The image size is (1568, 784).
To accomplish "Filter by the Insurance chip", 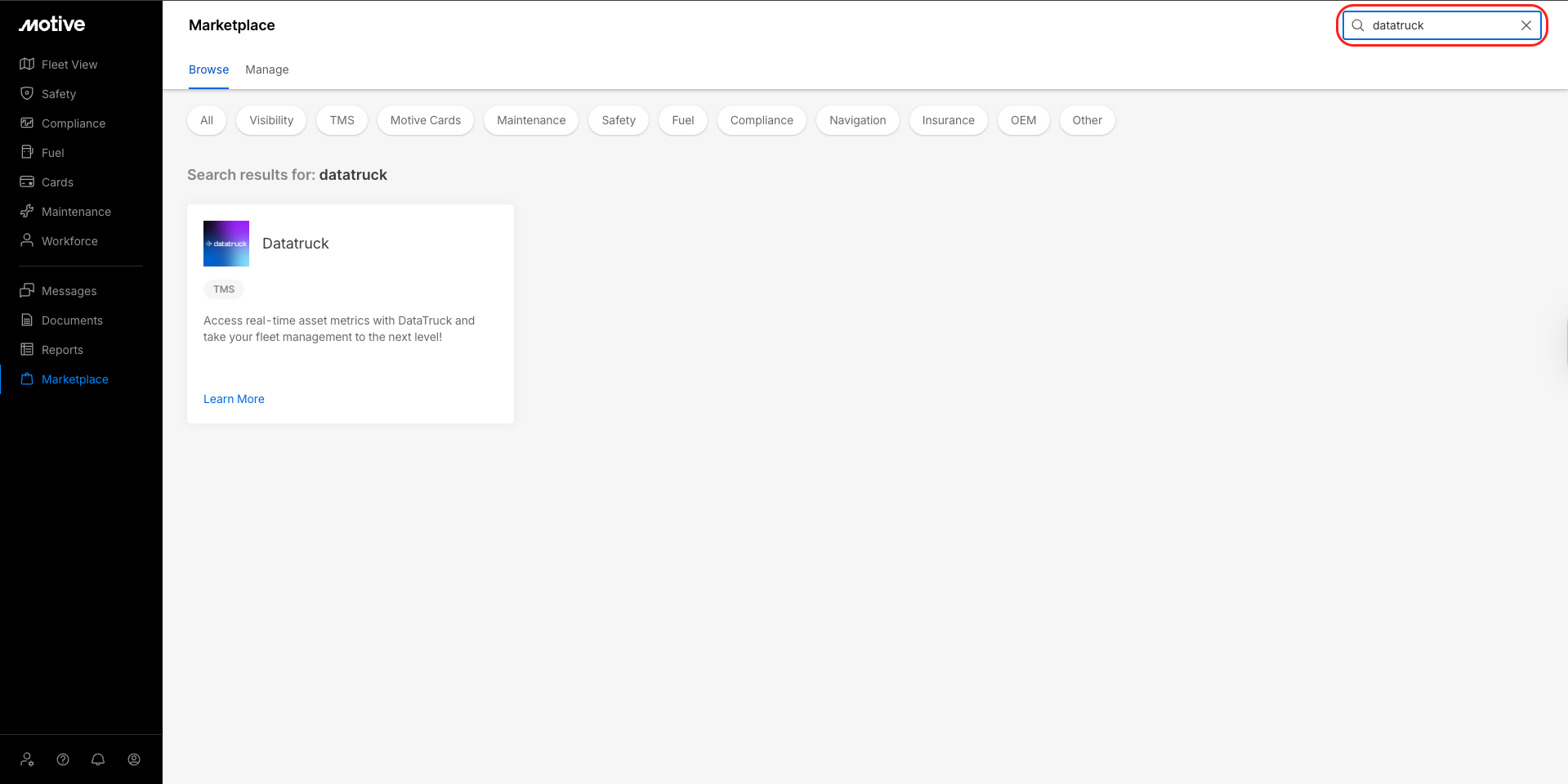I will [x=949, y=120].
